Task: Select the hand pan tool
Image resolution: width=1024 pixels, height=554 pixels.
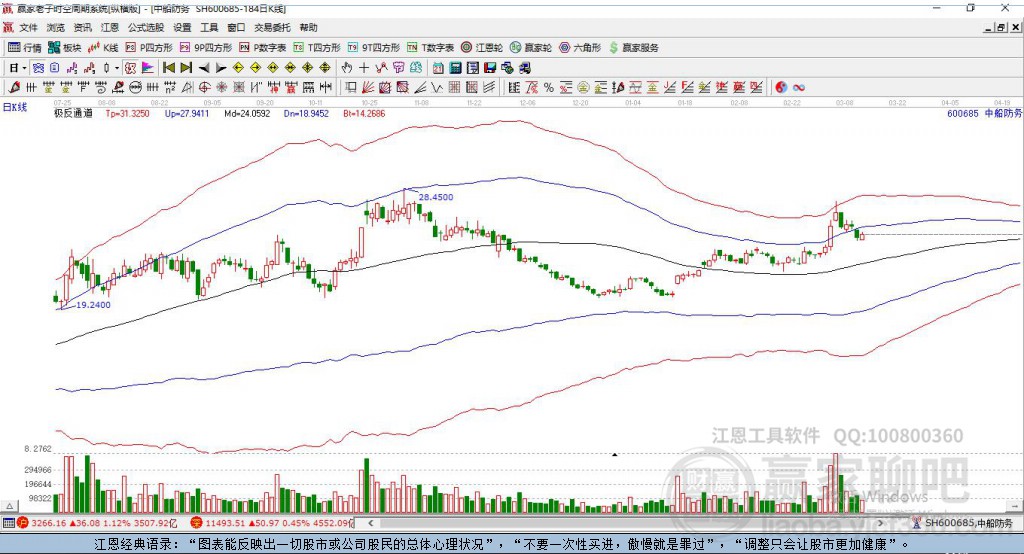Action: point(347,68)
